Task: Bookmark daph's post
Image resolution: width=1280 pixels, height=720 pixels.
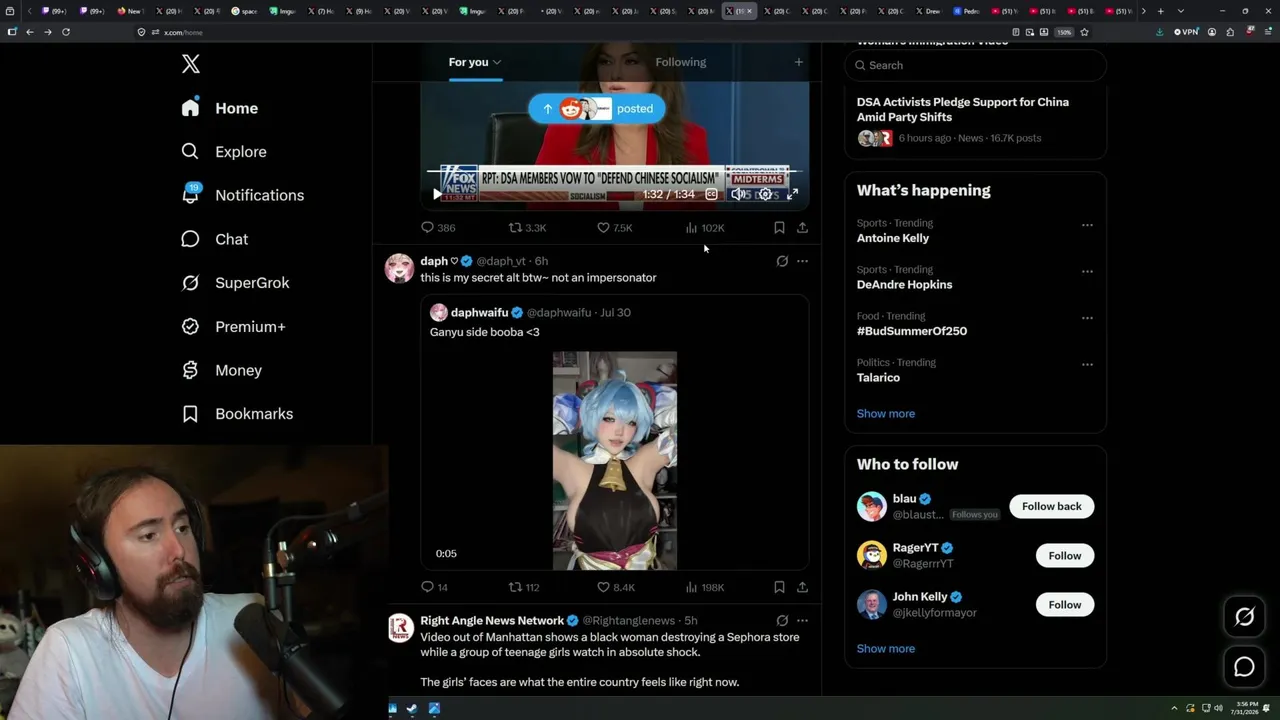Action: click(779, 588)
